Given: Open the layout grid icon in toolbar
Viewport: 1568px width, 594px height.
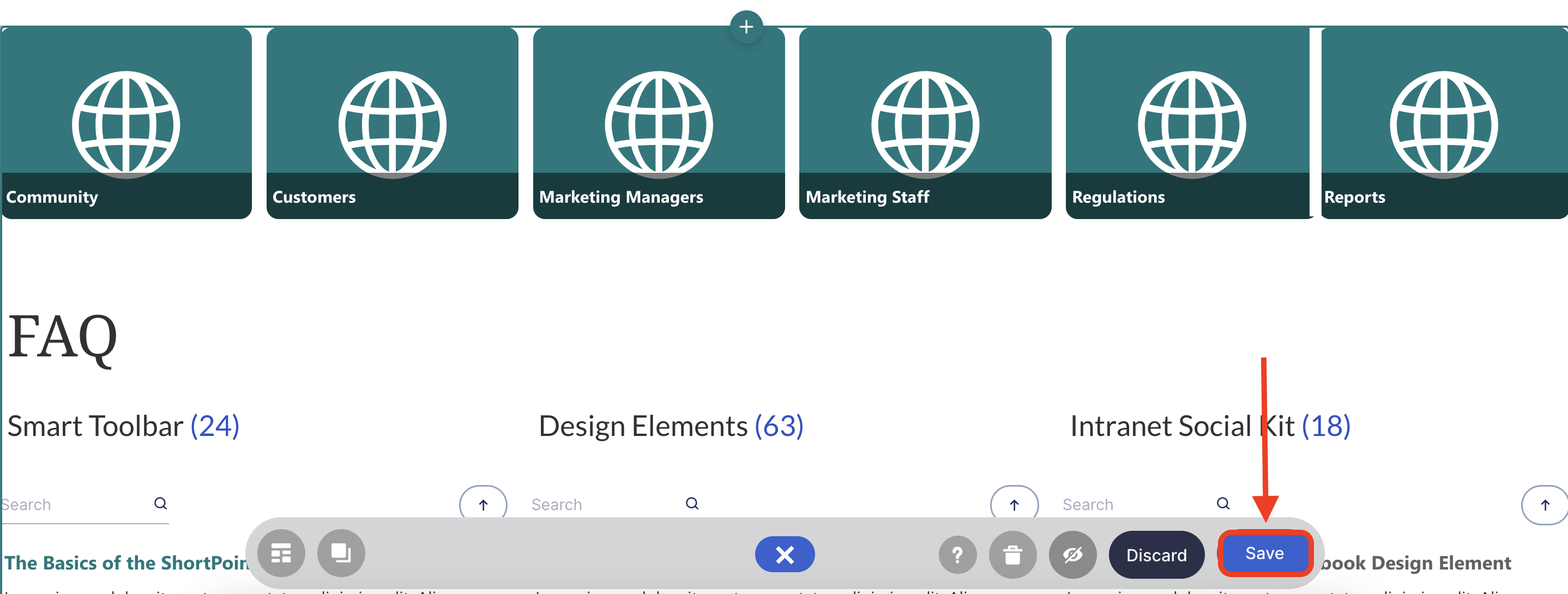Looking at the screenshot, I should (281, 553).
